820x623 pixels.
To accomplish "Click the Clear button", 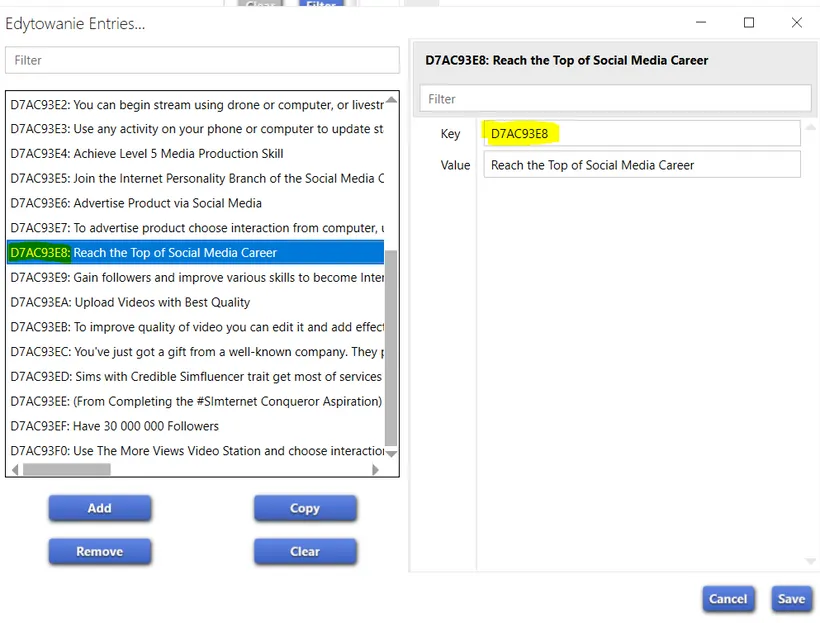I will [x=304, y=551].
